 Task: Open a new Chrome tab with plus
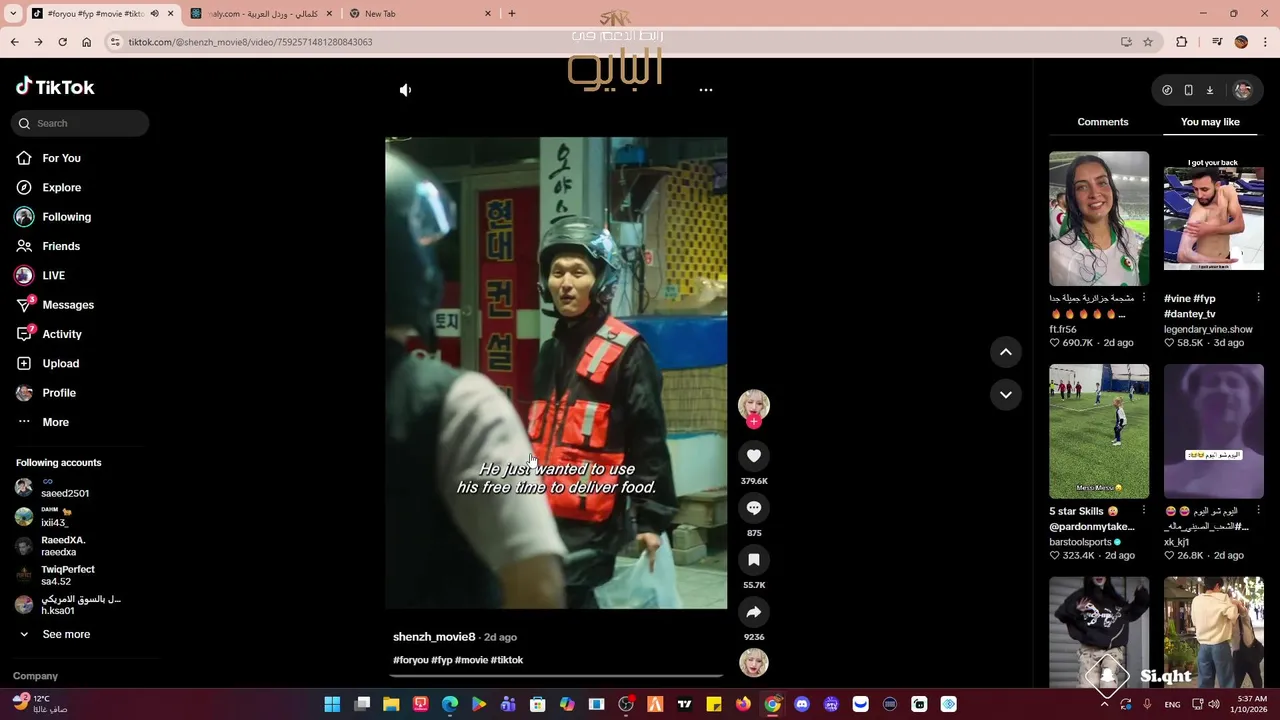[x=512, y=14]
